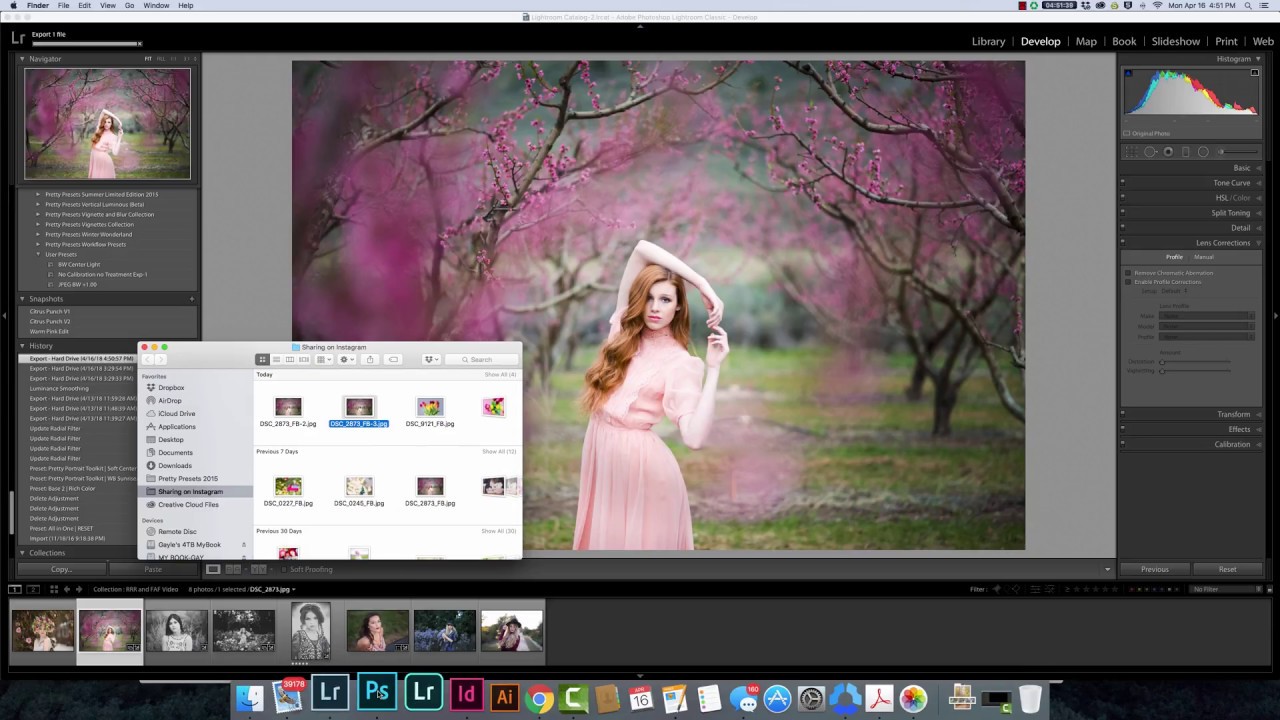Toggle the Split Toning panel switch
Viewport: 1280px width, 720px height.
1122,213
